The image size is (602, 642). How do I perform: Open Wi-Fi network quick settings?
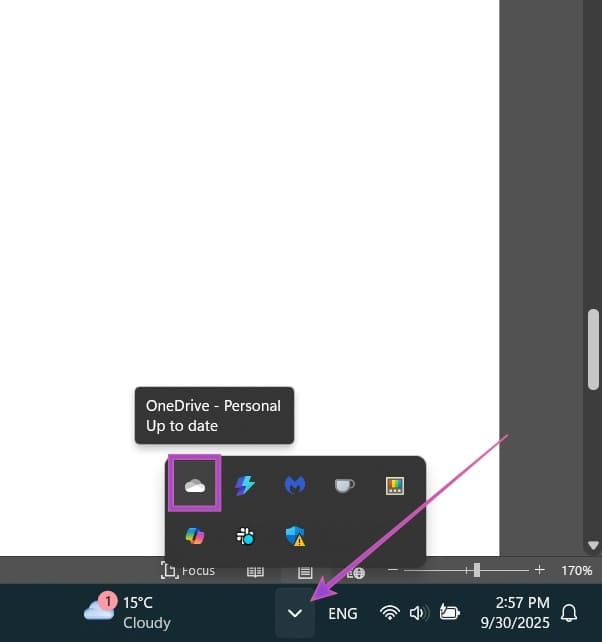tap(390, 613)
